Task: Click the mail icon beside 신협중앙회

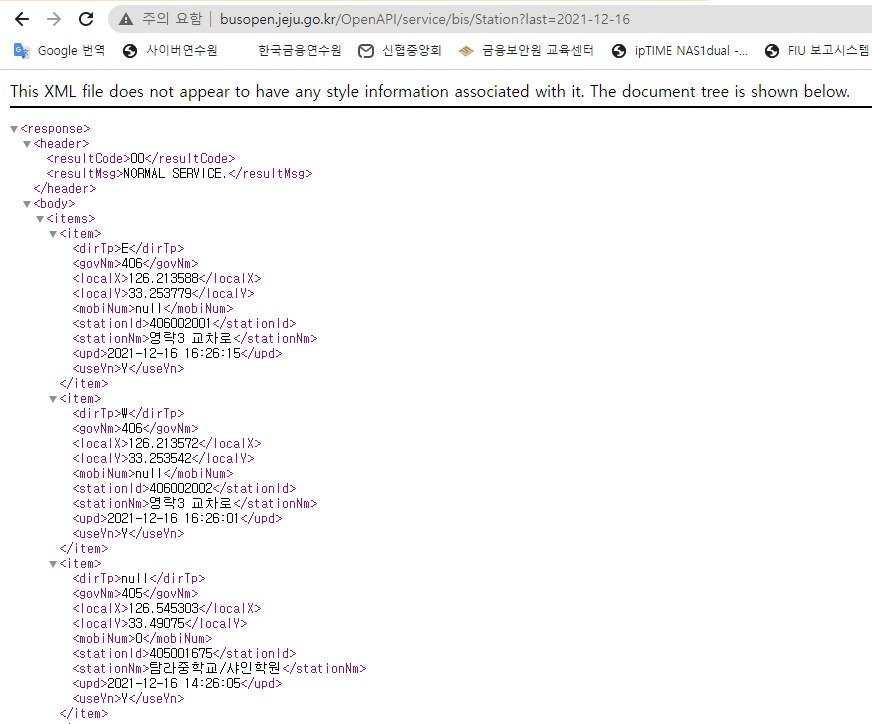Action: coord(365,51)
